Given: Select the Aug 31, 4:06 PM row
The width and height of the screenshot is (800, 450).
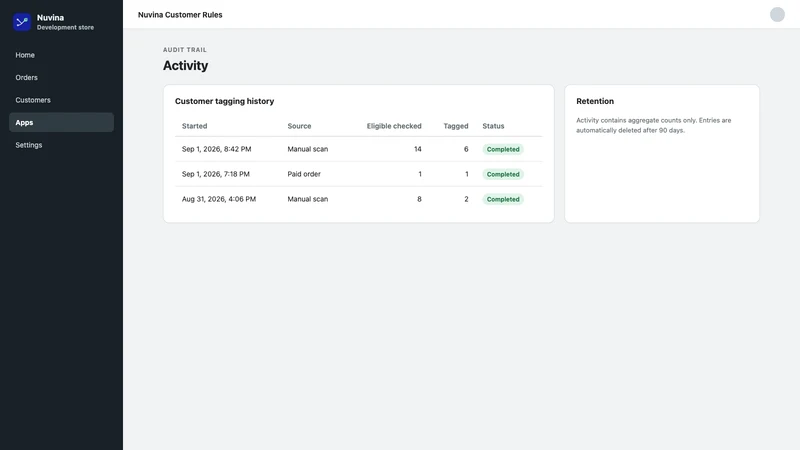Looking at the screenshot, I should [359, 199].
